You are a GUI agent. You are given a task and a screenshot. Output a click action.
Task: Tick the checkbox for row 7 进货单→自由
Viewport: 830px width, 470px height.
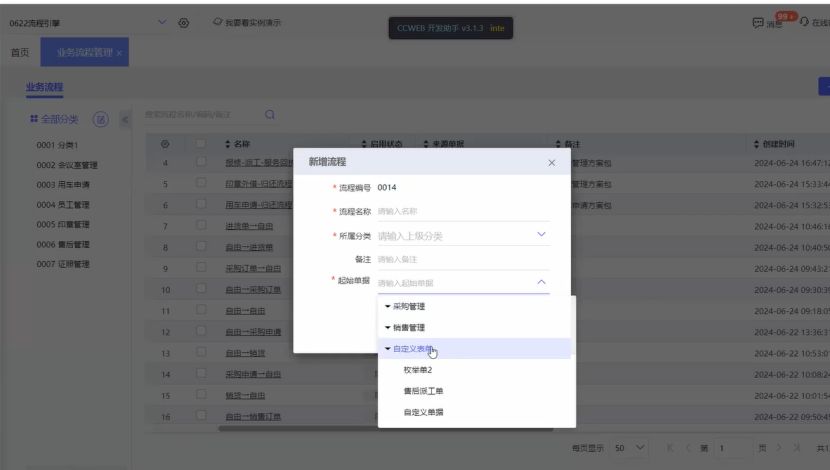point(201,226)
